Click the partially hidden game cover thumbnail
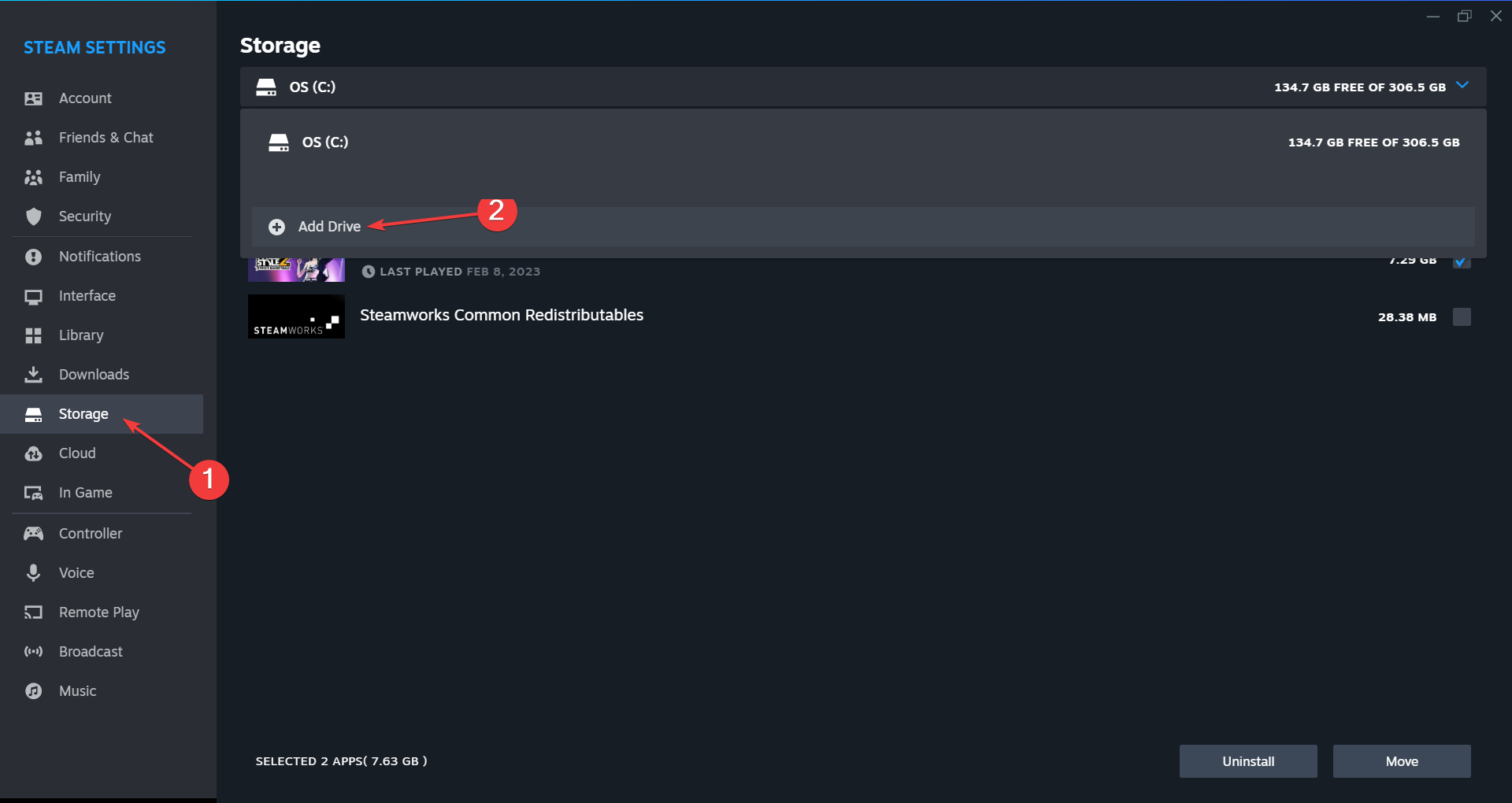 (296, 270)
